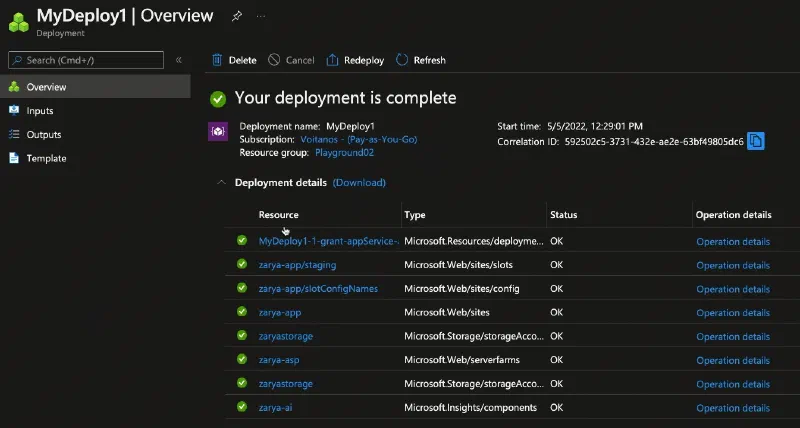Click the Template document icon
This screenshot has width=800, height=428.
(14, 158)
